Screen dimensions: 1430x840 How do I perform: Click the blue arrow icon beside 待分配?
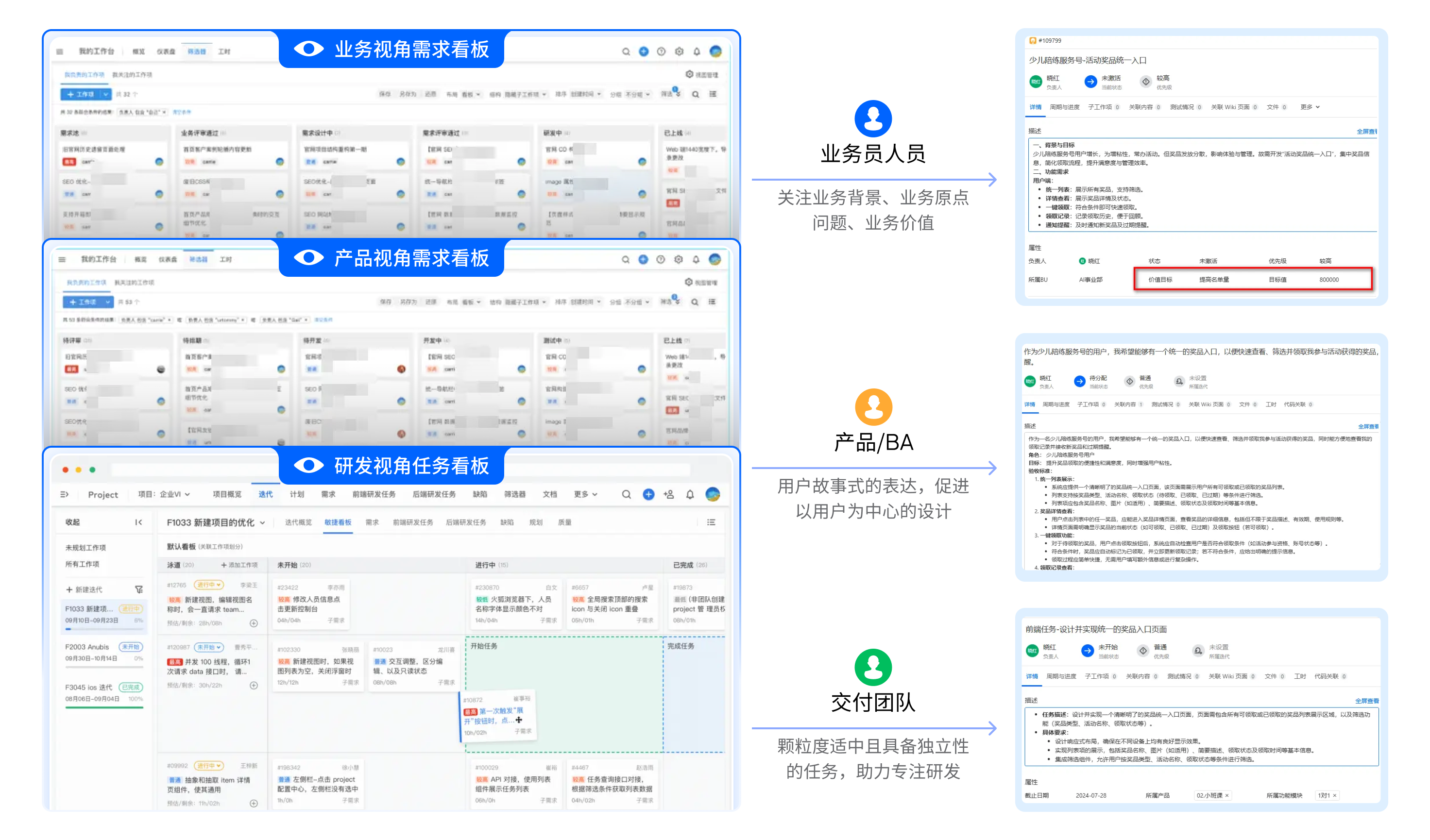[x=1079, y=382]
